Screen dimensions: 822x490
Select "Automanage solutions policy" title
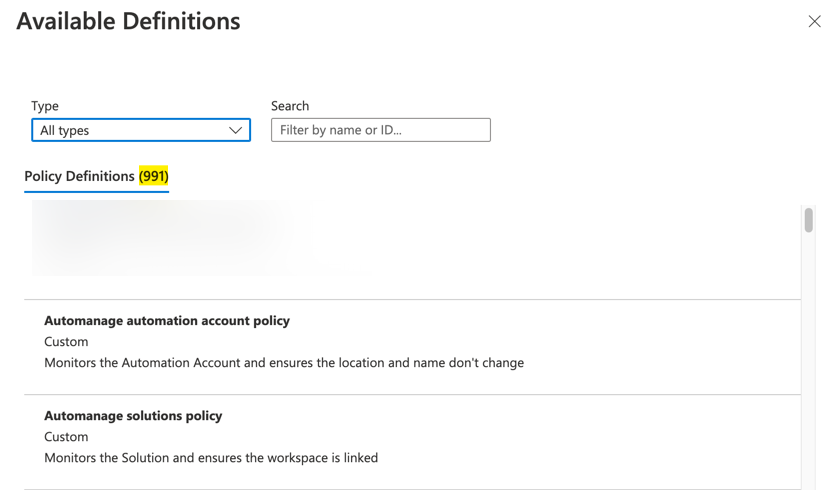pyautogui.click(x=133, y=416)
